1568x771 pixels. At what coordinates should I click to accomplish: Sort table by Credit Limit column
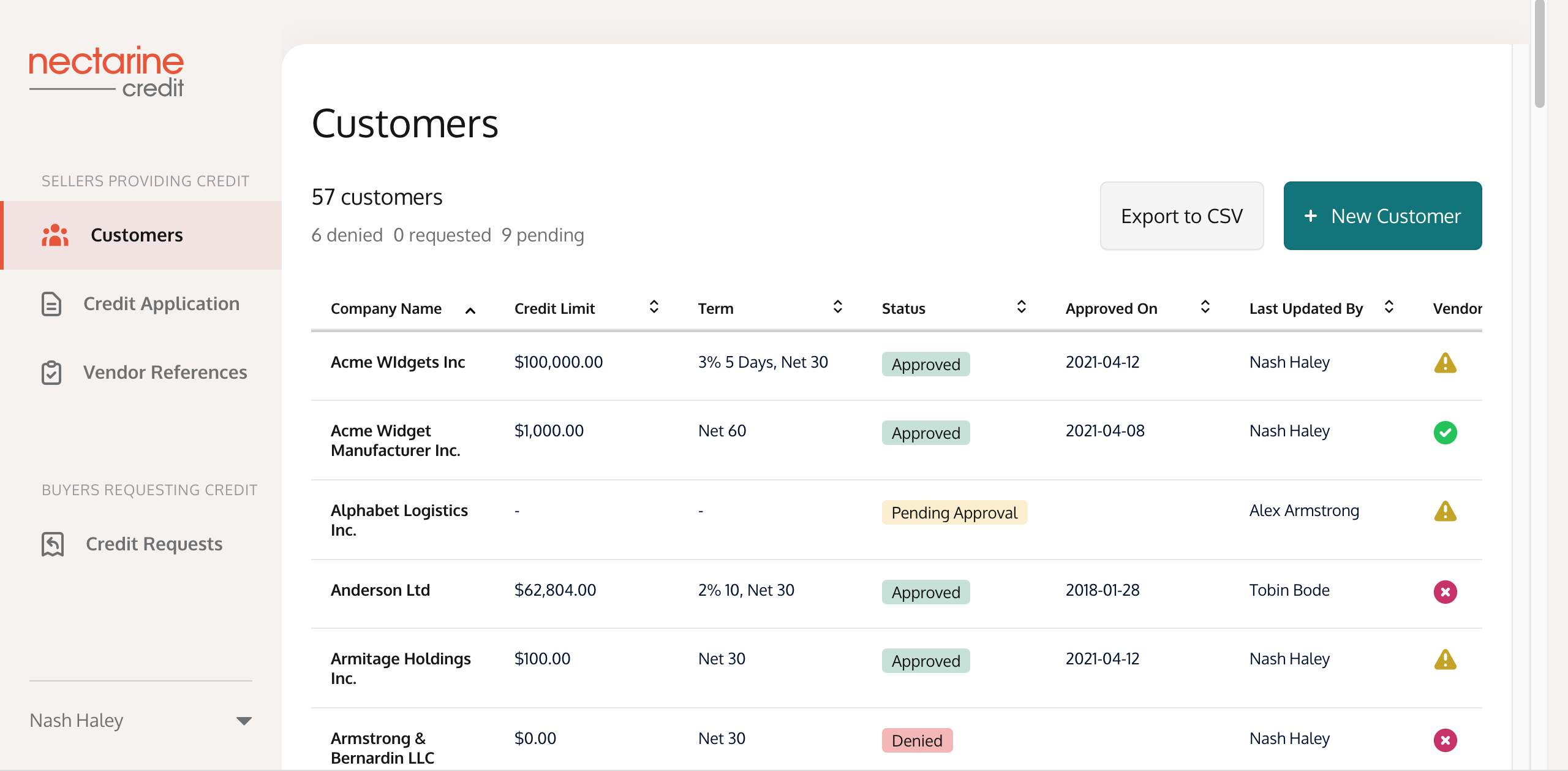point(654,307)
